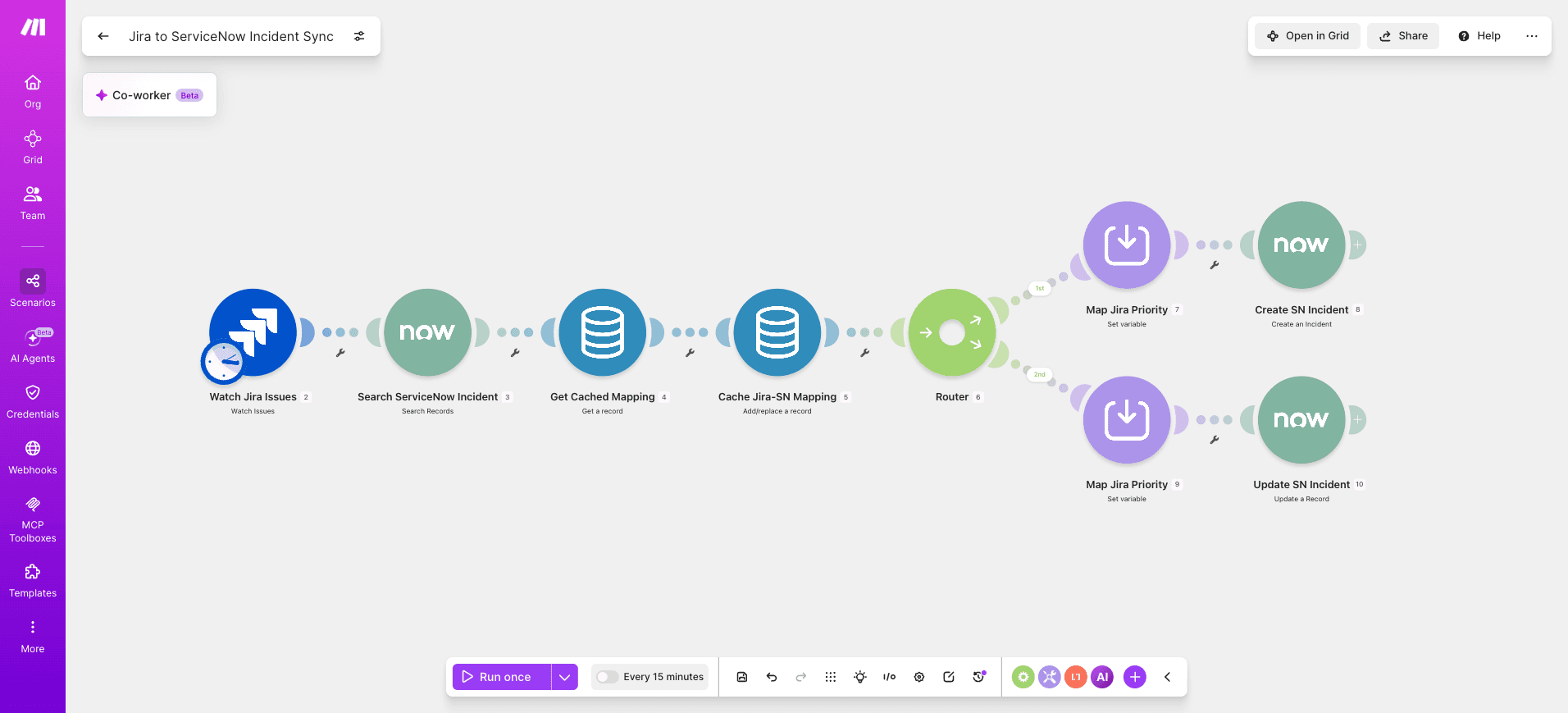This screenshot has width=1568, height=713.
Task: Go back using the arrow beside scenario title
Action: (103, 36)
